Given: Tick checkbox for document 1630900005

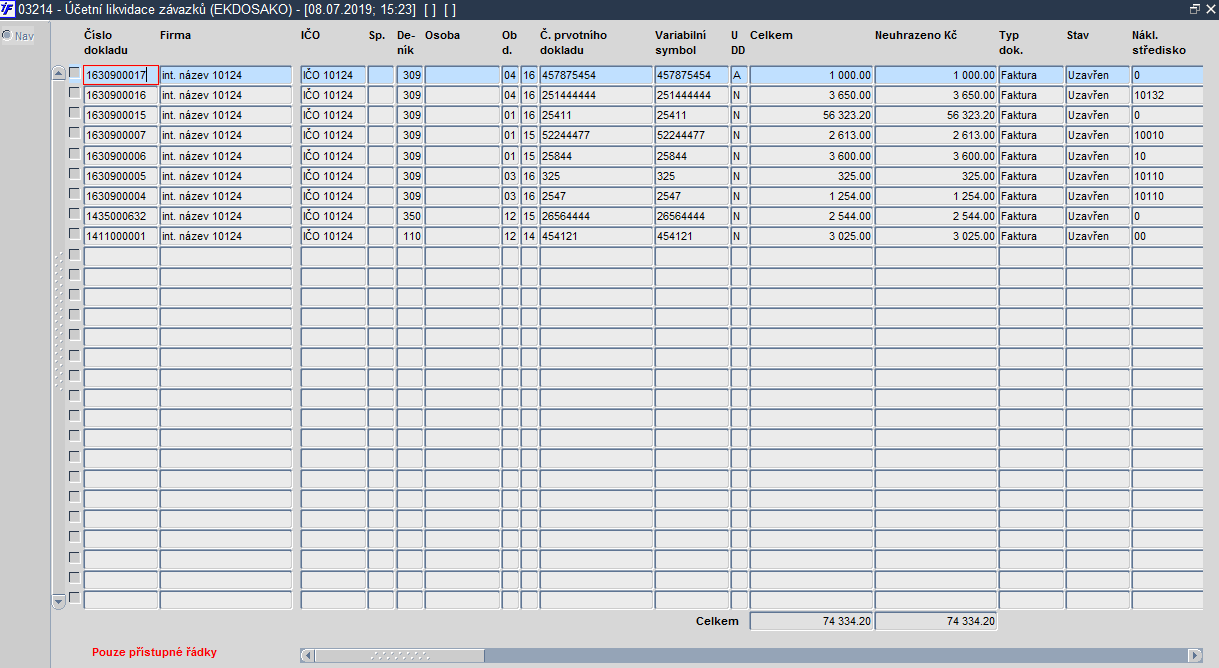Looking at the screenshot, I should point(74,173).
